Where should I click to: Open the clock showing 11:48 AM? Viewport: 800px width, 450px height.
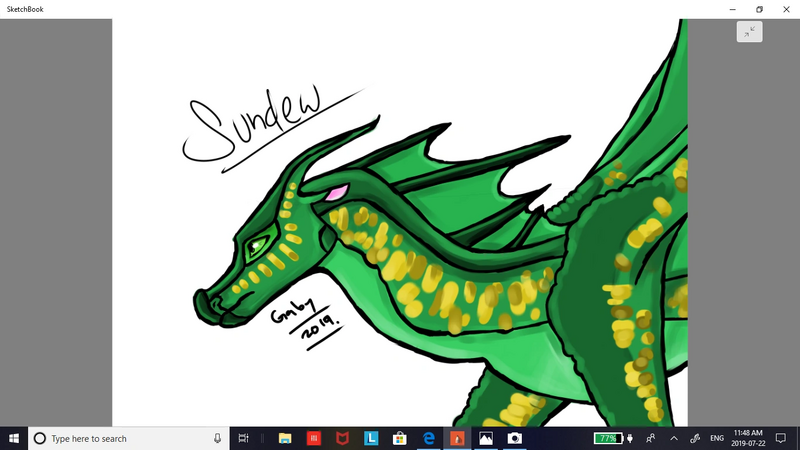tap(750, 438)
